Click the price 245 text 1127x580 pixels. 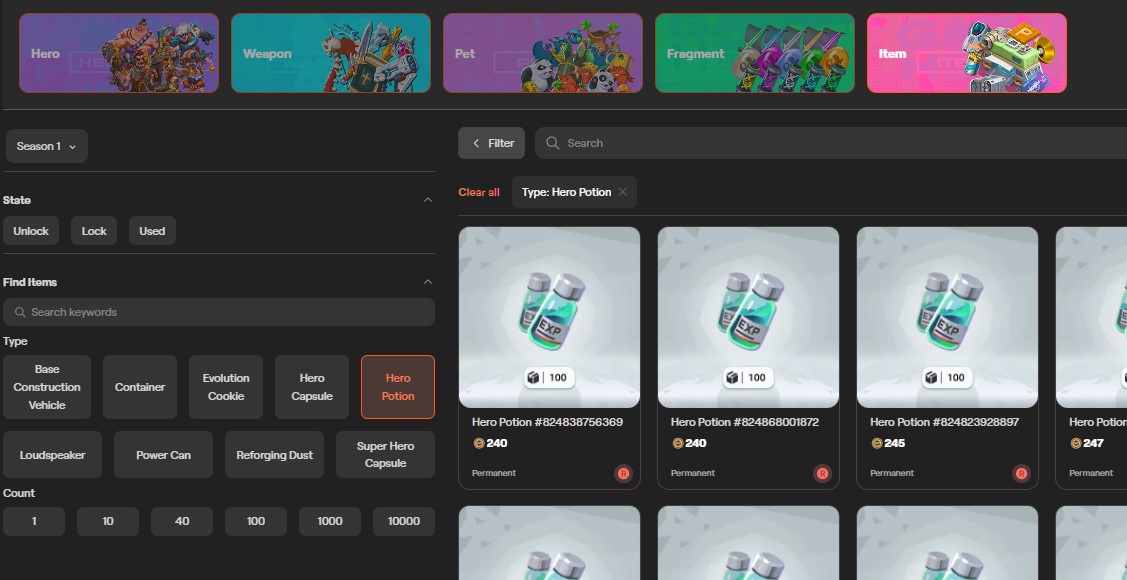(895, 443)
